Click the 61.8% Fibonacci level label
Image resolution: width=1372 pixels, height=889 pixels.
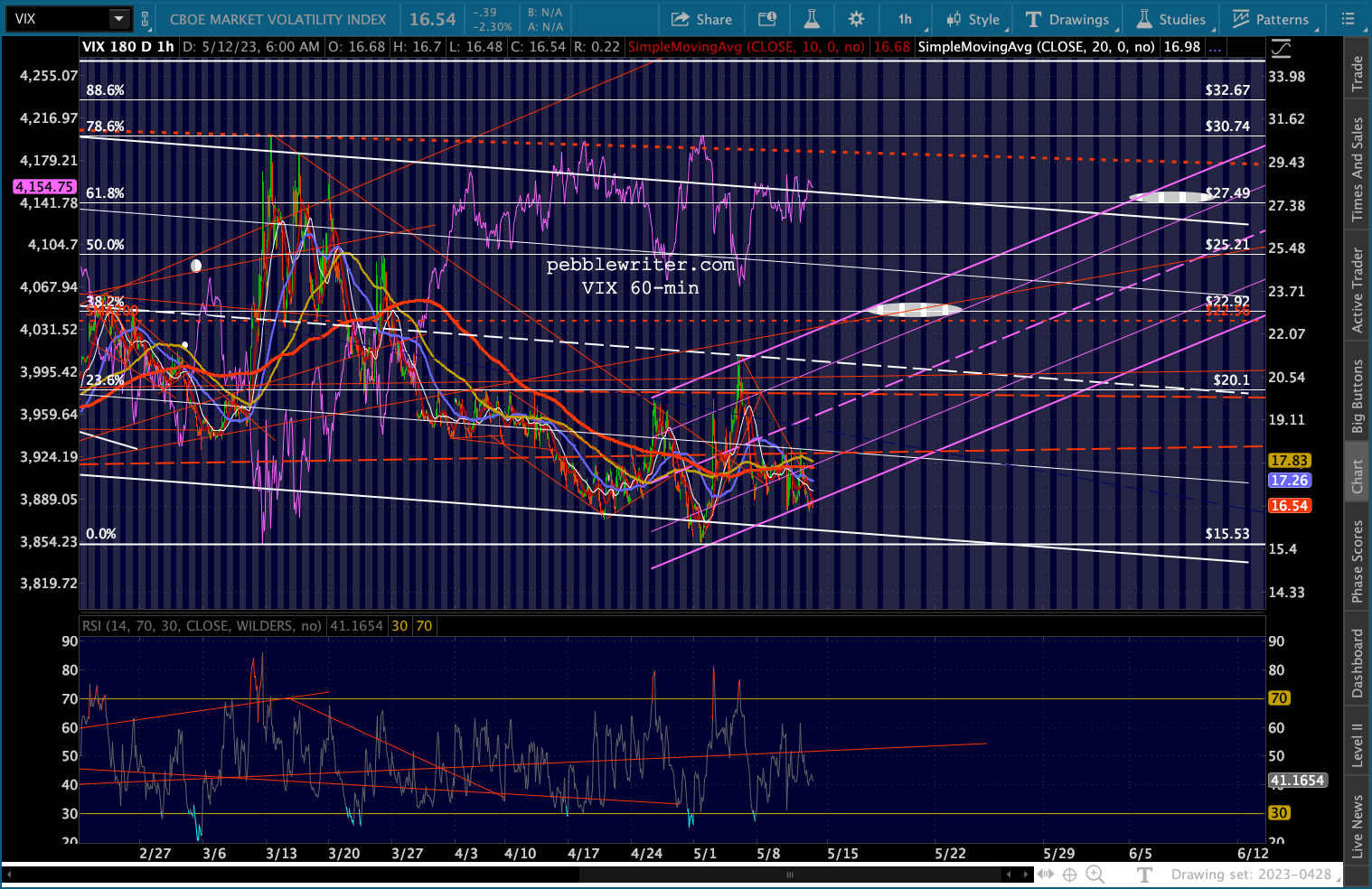coord(105,193)
